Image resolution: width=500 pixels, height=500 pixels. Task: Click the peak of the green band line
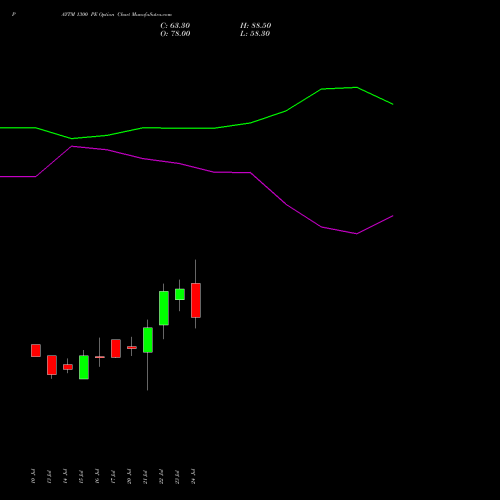pyautogui.click(x=357, y=87)
